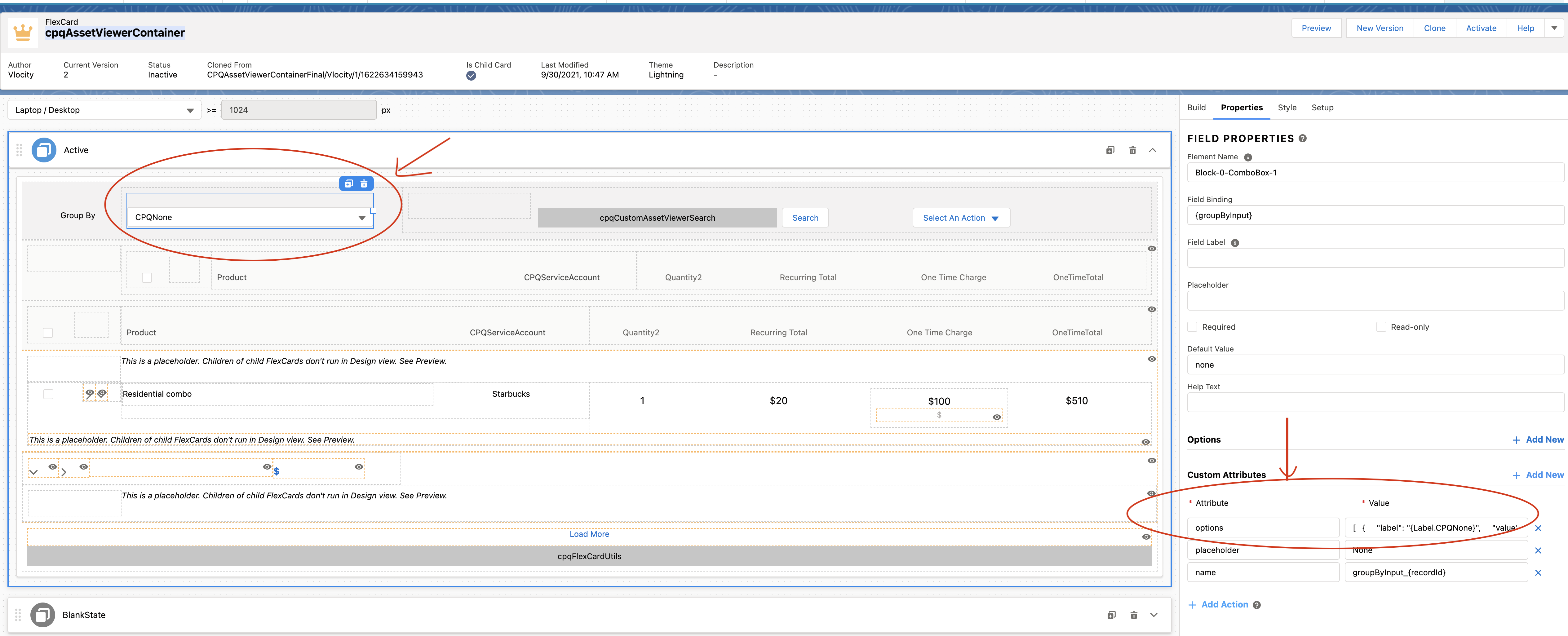
Task: Open the CPQNone Group By combobox
Action: coord(250,217)
